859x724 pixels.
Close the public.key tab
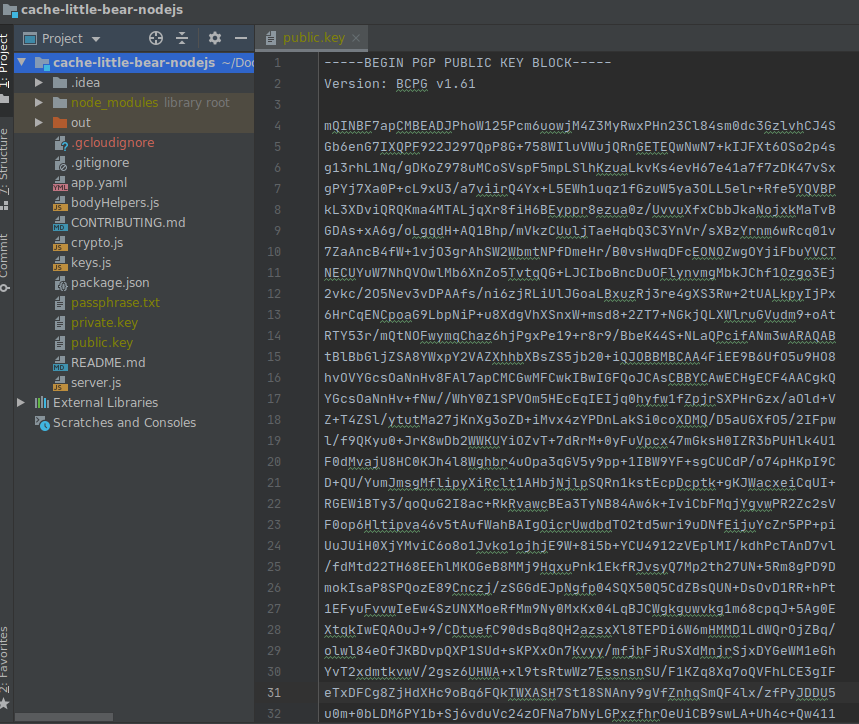click(x=355, y=37)
